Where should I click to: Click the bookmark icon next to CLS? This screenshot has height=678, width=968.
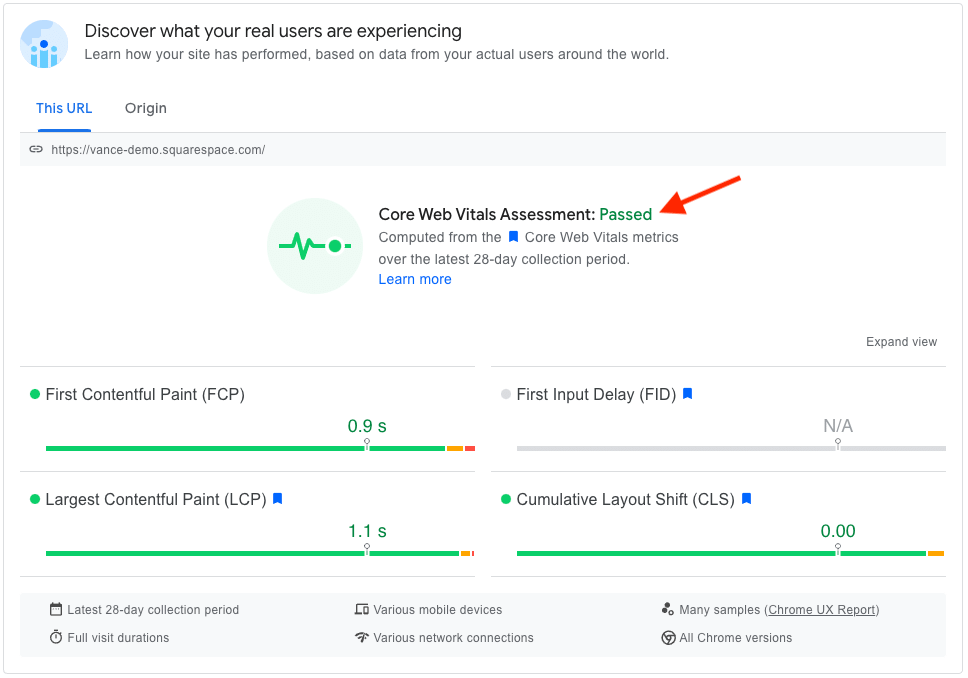pyautogui.click(x=746, y=499)
